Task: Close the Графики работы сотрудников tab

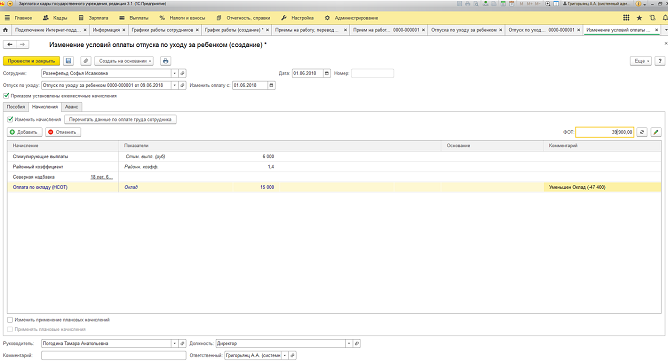Action: tap(197, 30)
